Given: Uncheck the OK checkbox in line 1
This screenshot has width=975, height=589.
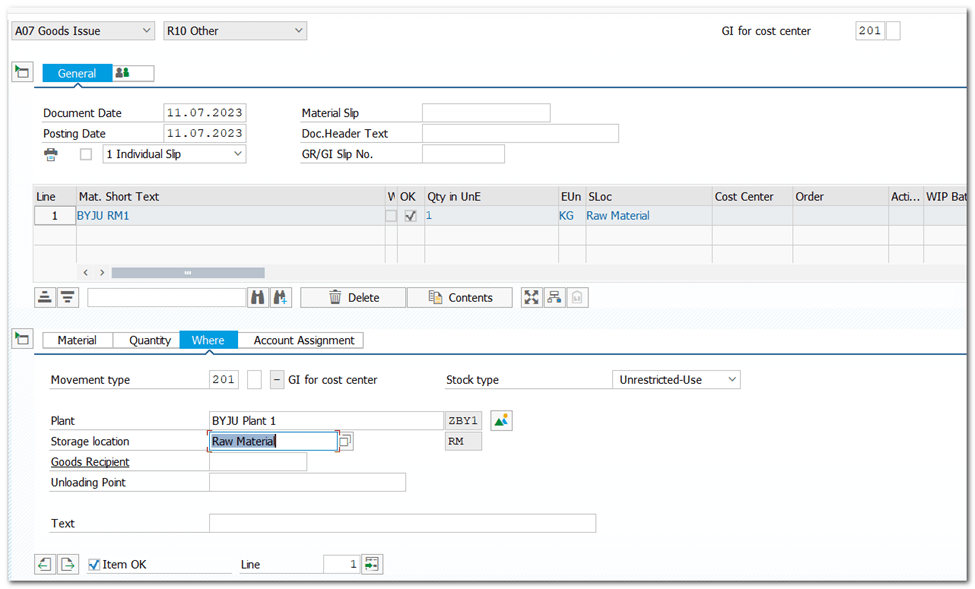Looking at the screenshot, I should pyautogui.click(x=410, y=216).
